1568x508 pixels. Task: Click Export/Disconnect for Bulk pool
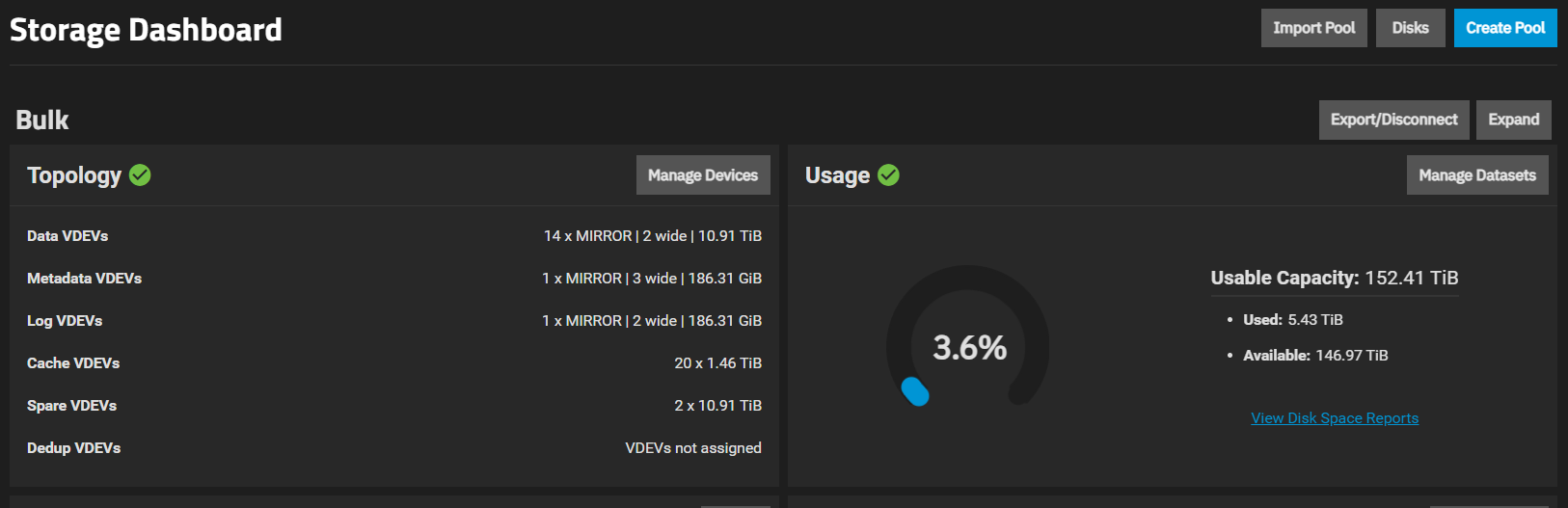tap(1393, 120)
